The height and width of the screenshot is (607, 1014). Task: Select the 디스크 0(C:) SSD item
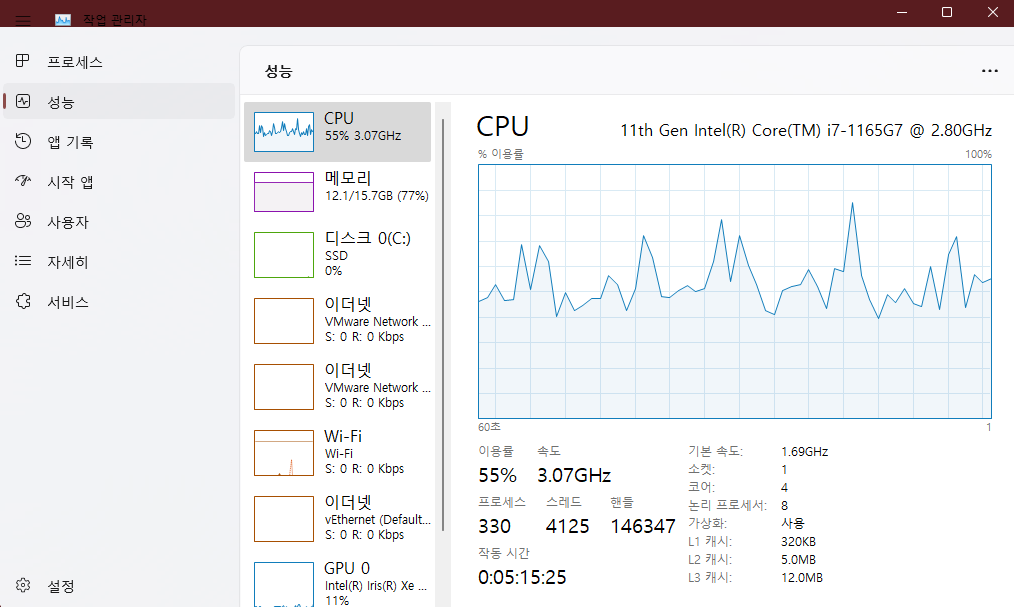(x=338, y=255)
